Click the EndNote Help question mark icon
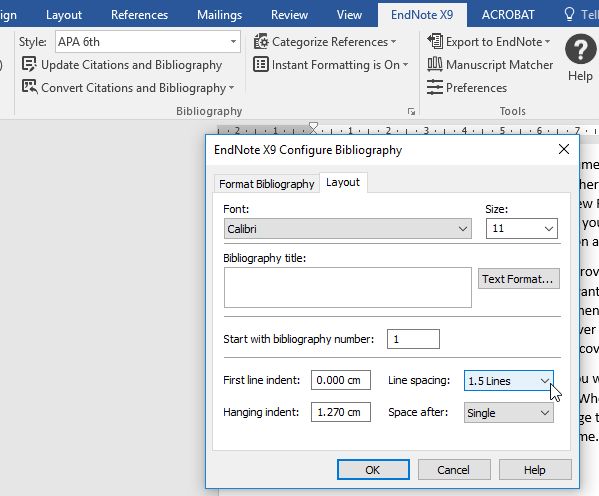Viewport: 599px width, 496px height. pos(580,49)
